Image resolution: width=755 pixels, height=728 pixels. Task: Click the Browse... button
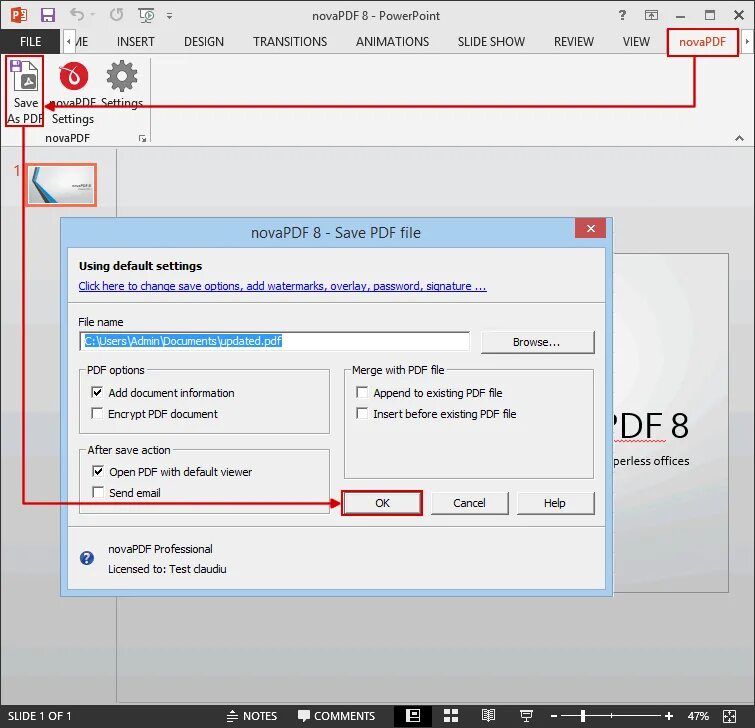click(x=537, y=342)
